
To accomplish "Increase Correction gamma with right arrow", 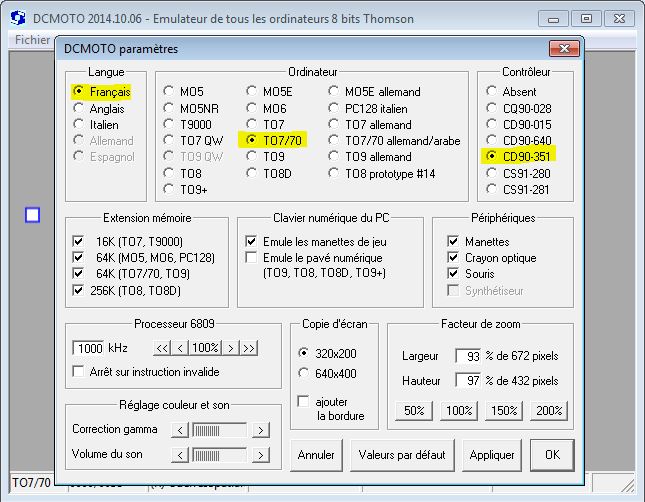I will (x=261, y=430).
